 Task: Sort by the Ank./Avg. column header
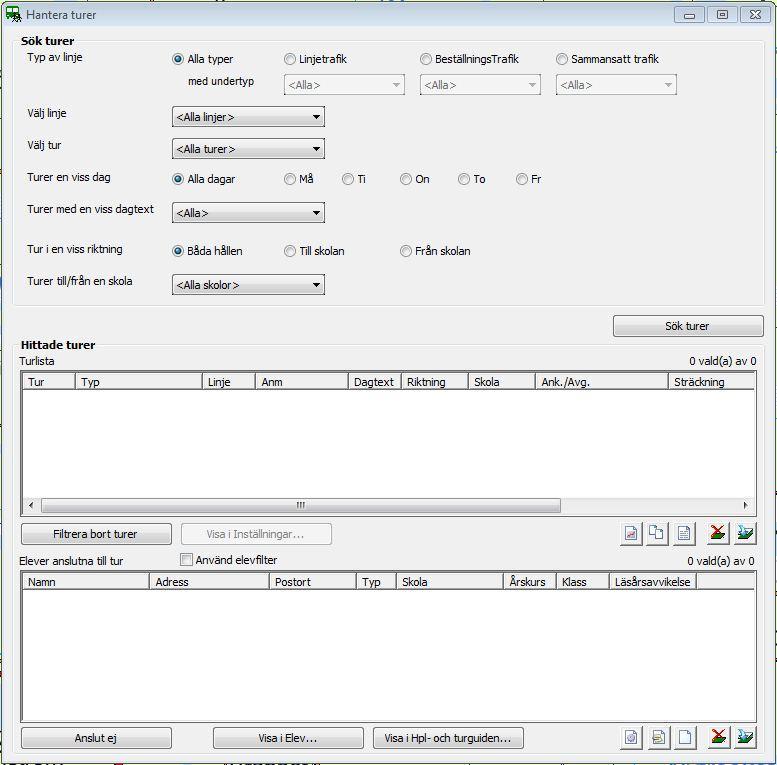(602, 382)
